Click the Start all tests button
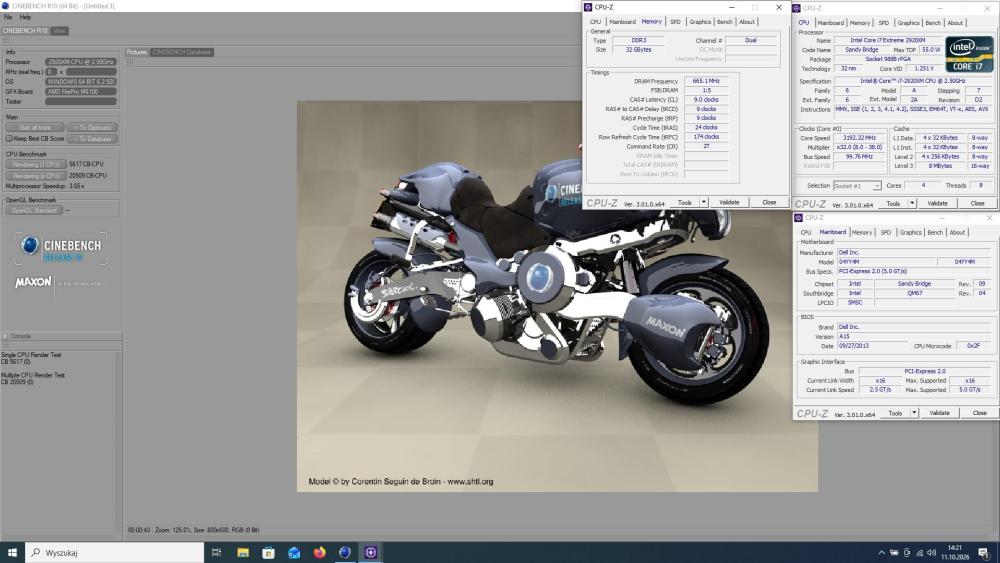This screenshot has width=1000, height=563. [x=35, y=128]
